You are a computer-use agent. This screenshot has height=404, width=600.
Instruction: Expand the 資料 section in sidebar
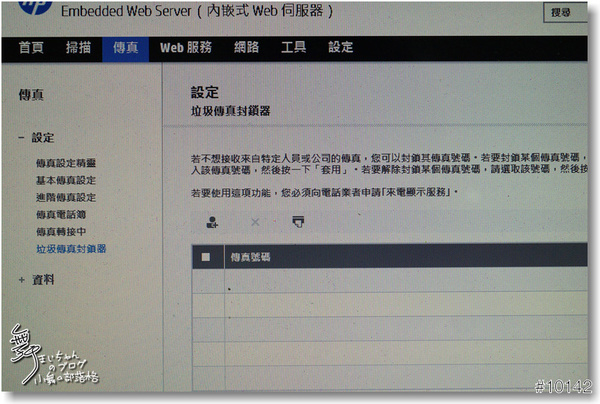point(22,280)
